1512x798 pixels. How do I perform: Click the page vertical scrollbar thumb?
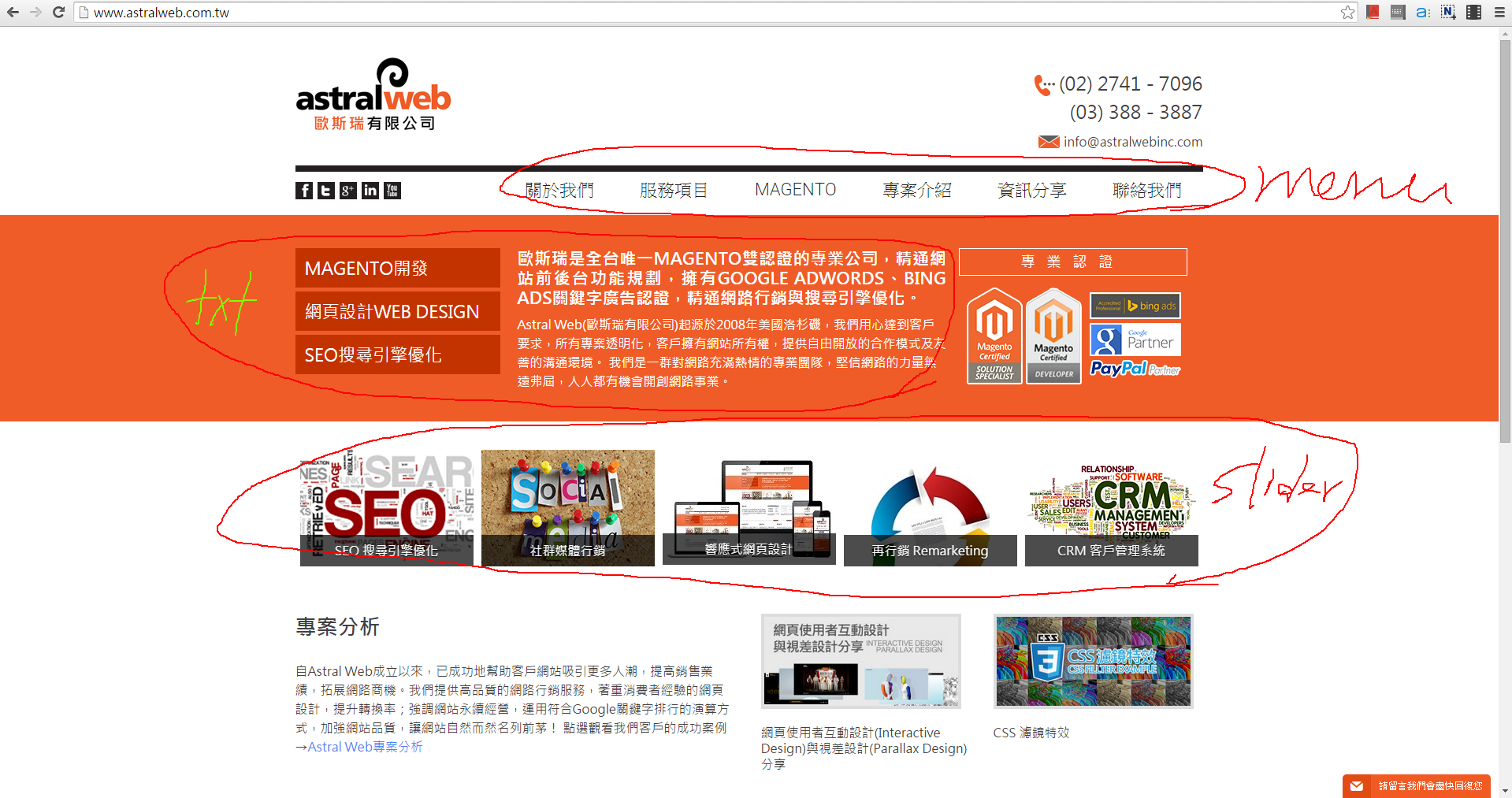[1505, 236]
